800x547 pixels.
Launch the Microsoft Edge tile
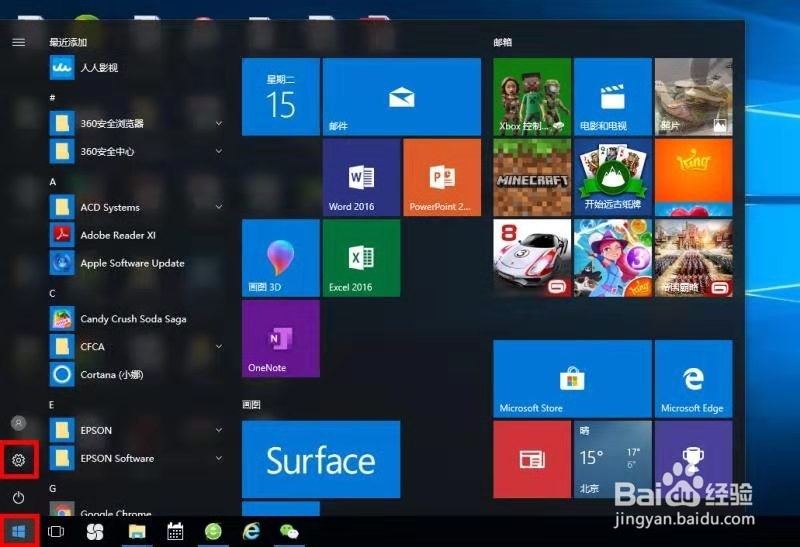(693, 379)
